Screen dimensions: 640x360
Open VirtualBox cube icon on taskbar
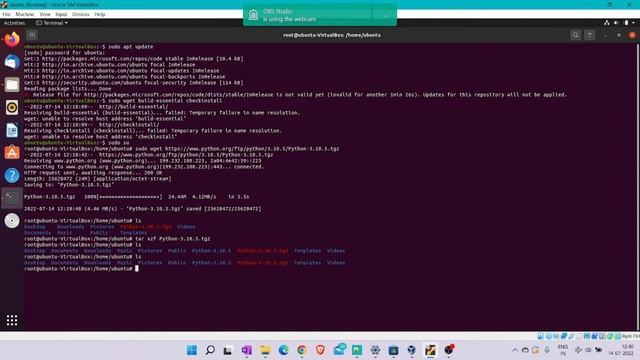tap(411, 350)
